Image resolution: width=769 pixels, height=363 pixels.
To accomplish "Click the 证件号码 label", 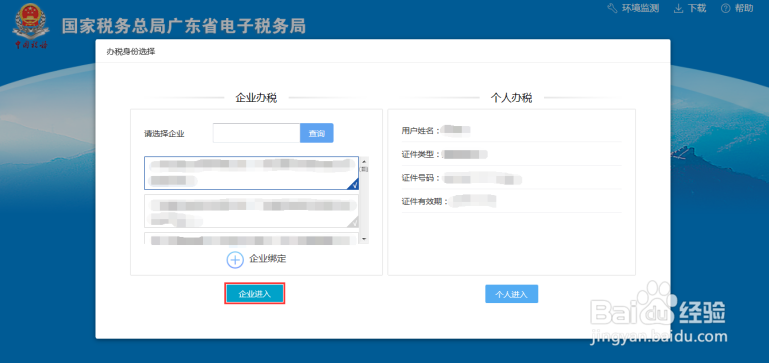I will (421, 178).
